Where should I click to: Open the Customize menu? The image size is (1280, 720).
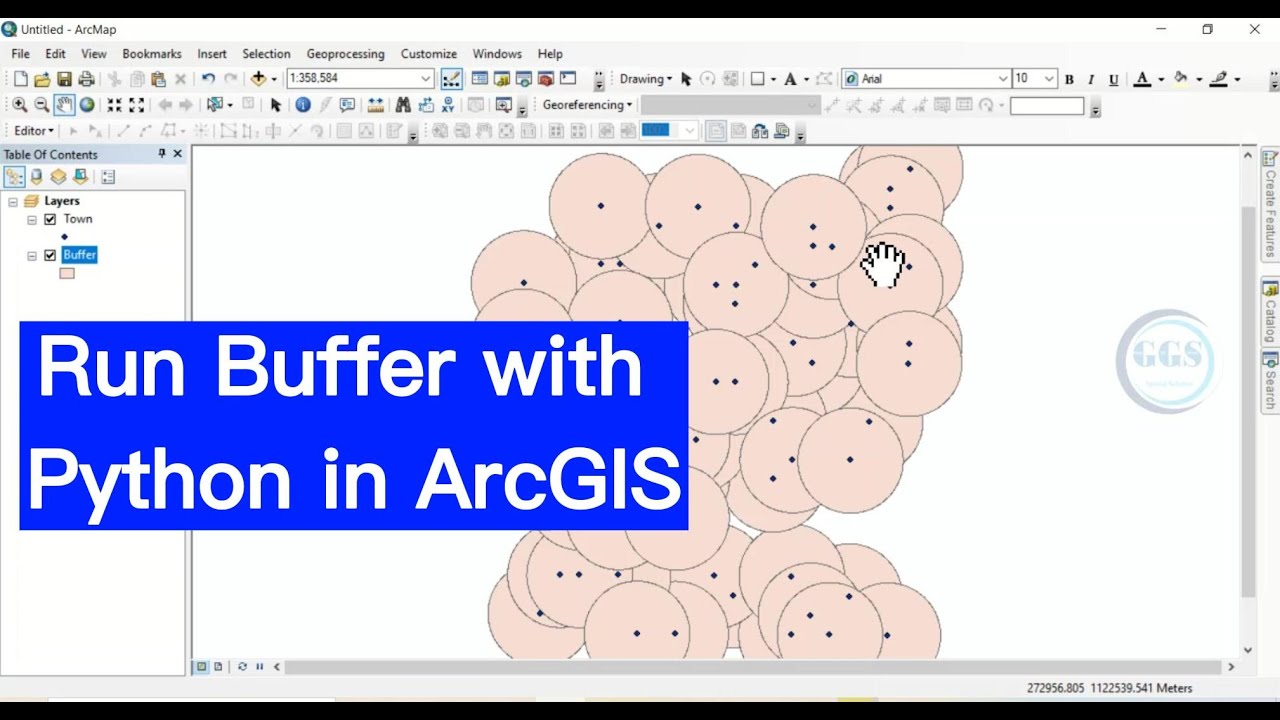click(429, 54)
